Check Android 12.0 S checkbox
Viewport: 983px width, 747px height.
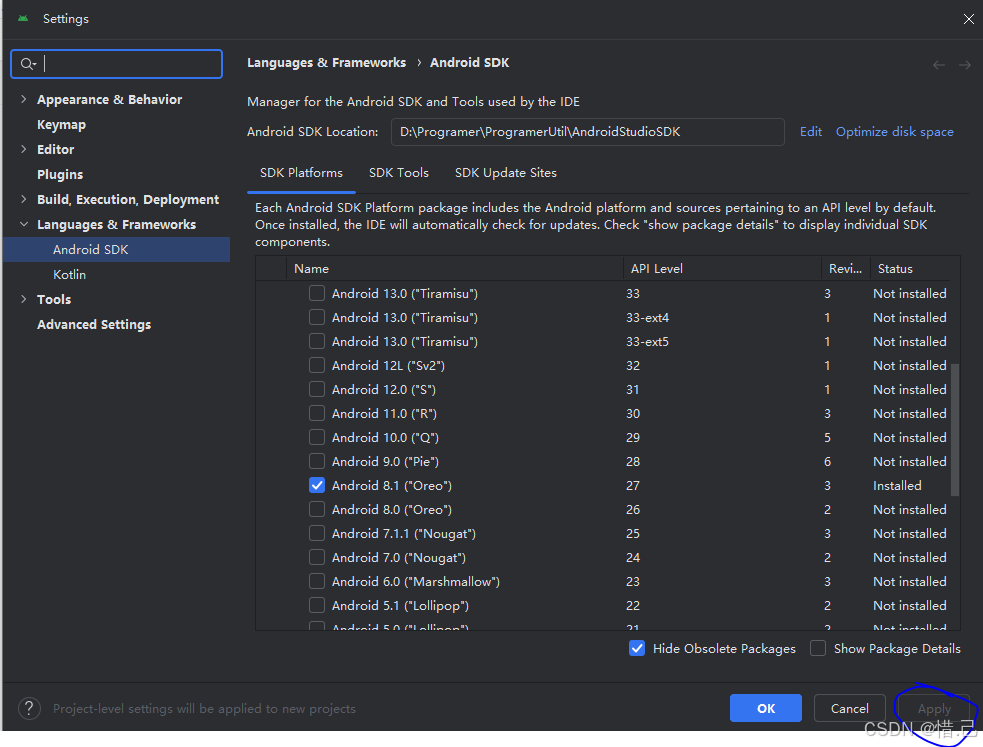click(x=317, y=390)
